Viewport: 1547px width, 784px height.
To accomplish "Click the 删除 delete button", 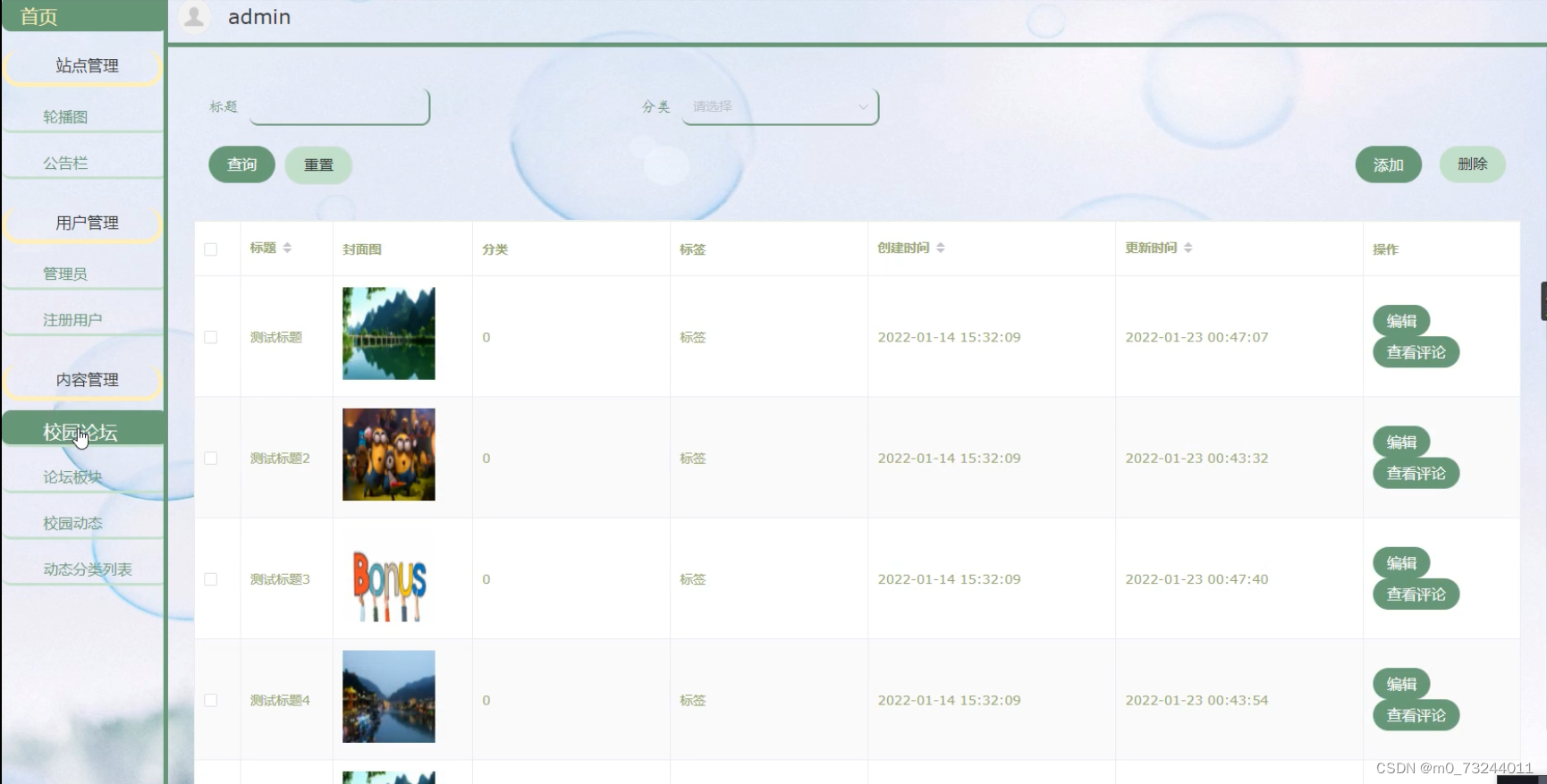I will coord(1472,164).
